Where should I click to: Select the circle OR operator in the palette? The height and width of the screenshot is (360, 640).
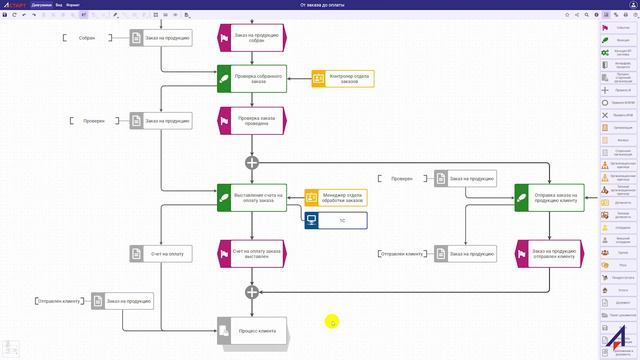click(x=618, y=102)
